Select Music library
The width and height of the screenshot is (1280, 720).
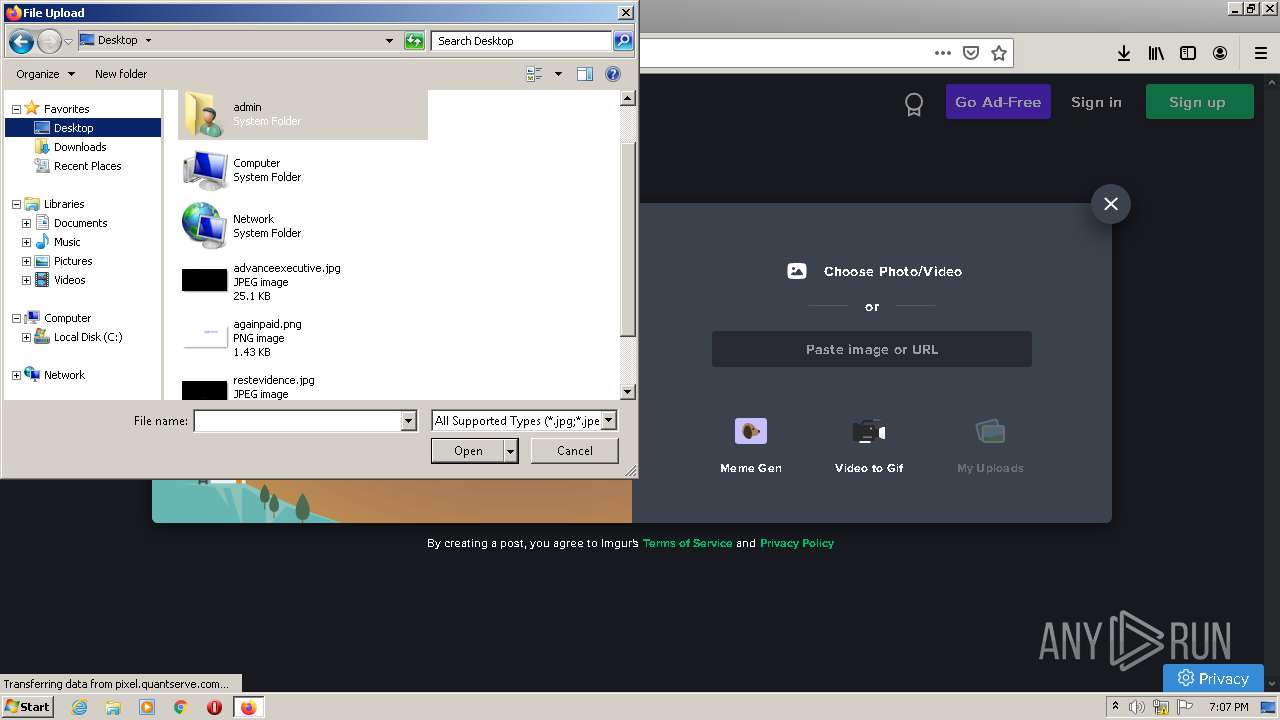[67, 242]
